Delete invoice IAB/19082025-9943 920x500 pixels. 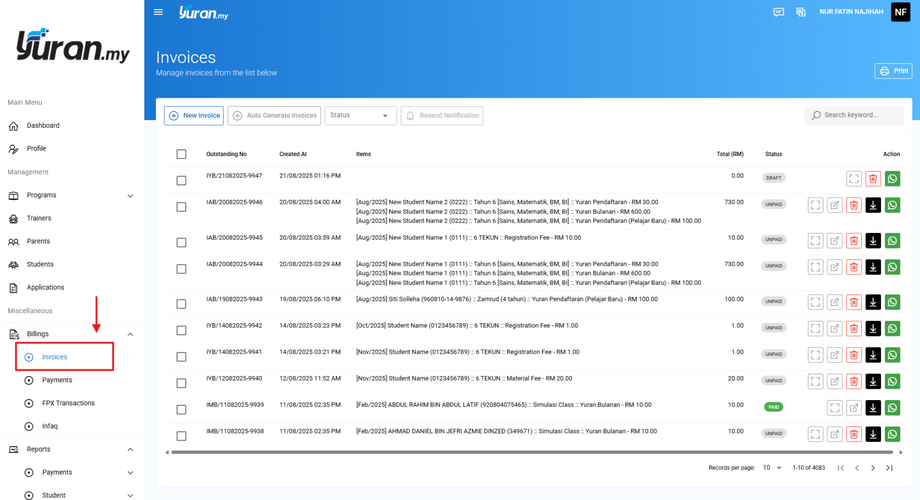pos(854,302)
